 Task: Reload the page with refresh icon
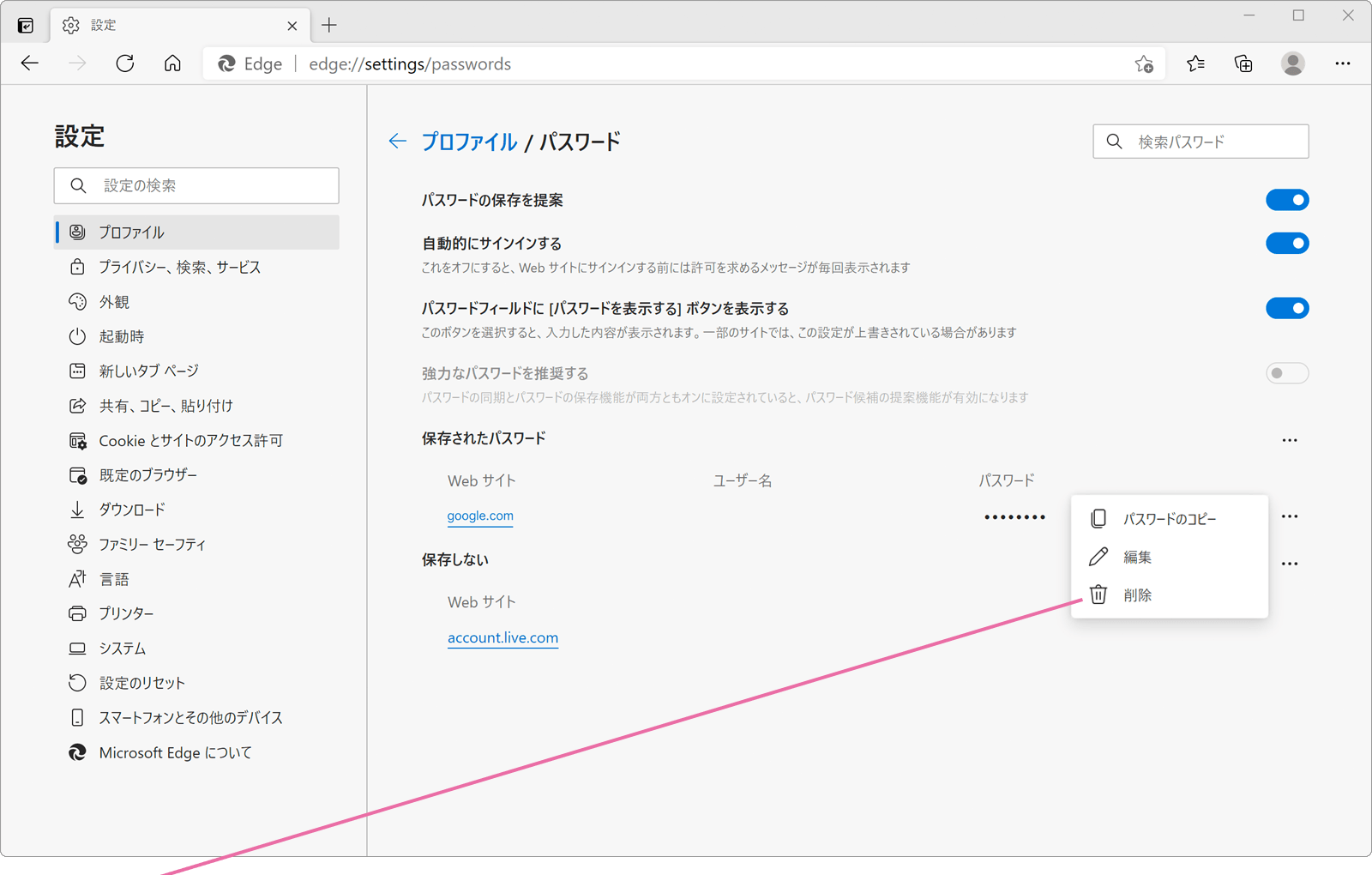pos(125,63)
